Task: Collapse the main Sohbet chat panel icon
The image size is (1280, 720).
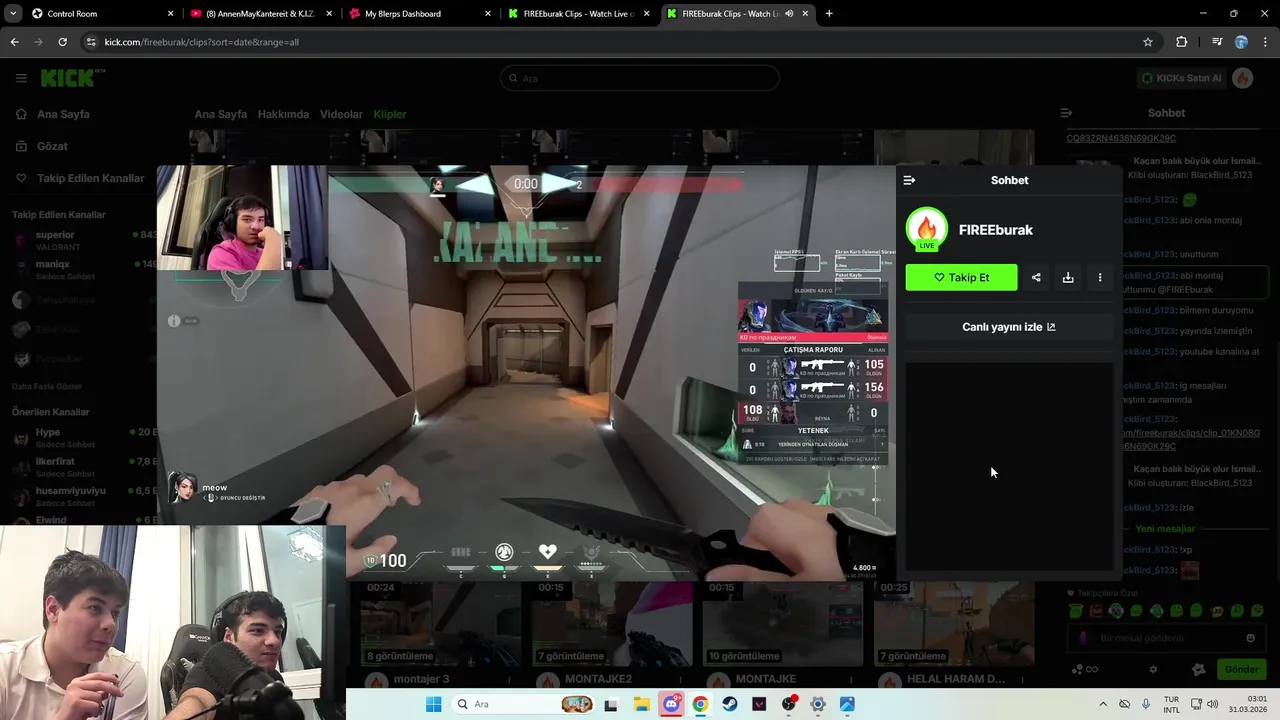Action: (x=1066, y=113)
